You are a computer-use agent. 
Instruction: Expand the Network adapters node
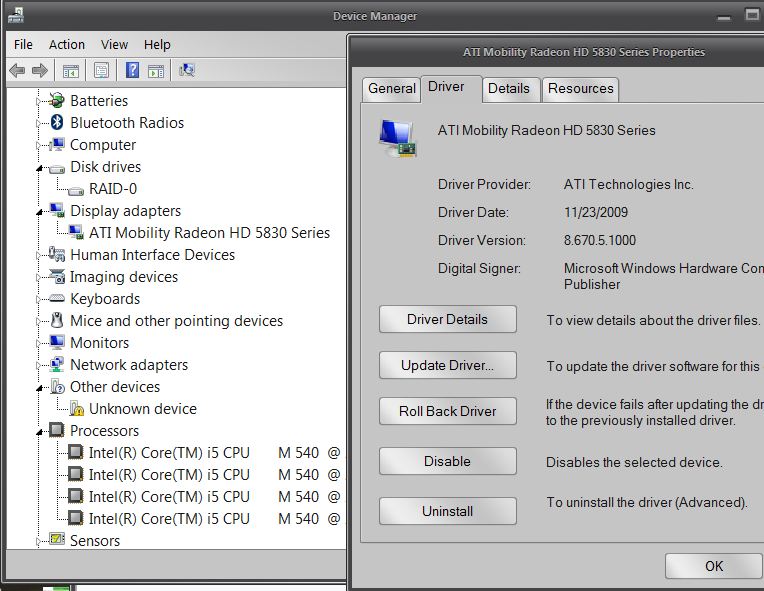38,365
